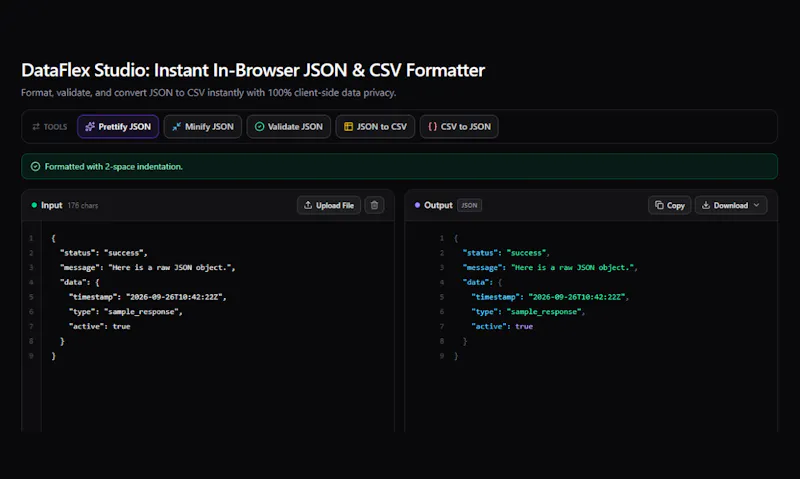Click the "Input" panel label

[52, 205]
